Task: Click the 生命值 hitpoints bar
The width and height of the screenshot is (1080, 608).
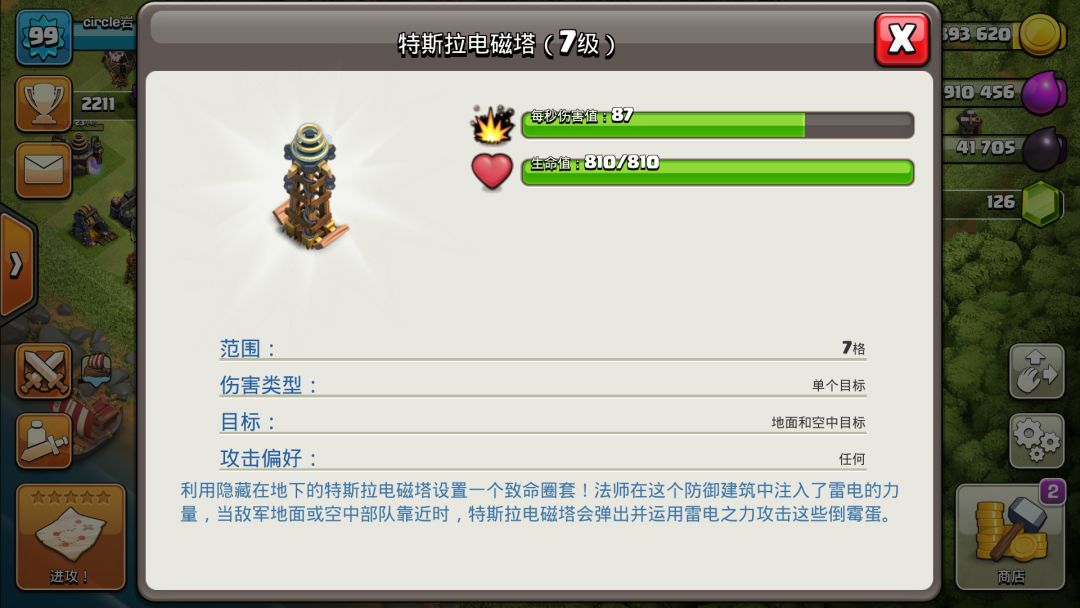Action: [x=717, y=172]
